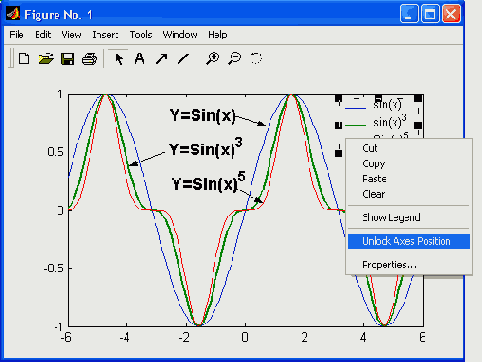The height and width of the screenshot is (362, 482).
Task: Click the x-axis tick label -4
Action: (x=125, y=337)
